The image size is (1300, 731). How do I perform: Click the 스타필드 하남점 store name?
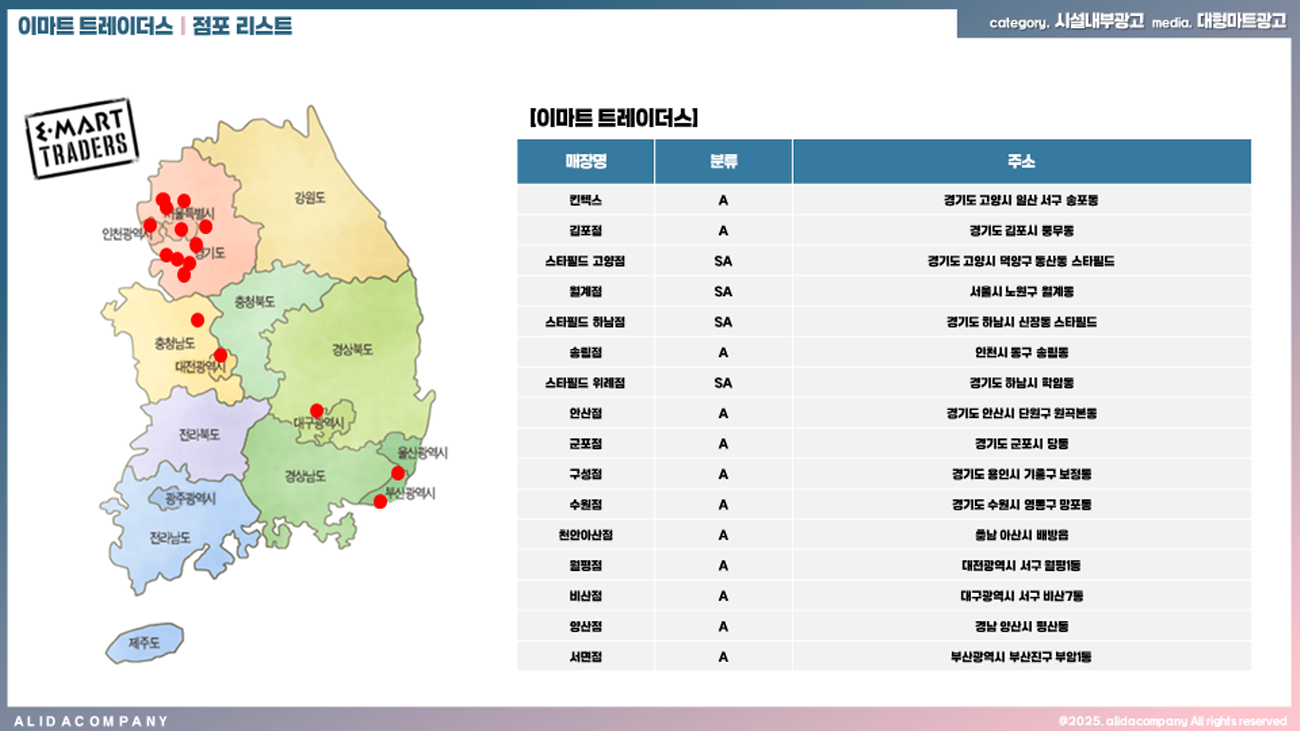(585, 322)
